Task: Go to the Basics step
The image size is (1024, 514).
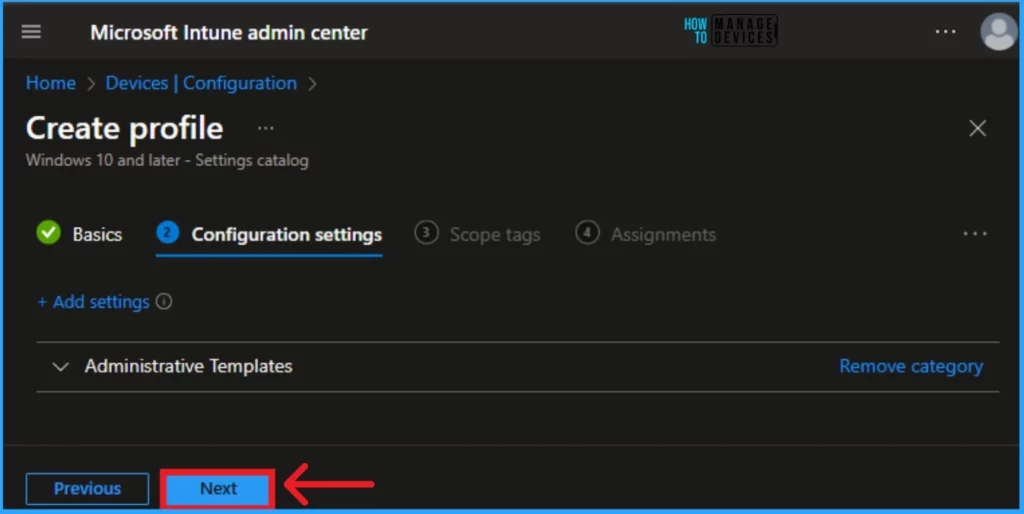Action: tap(80, 233)
